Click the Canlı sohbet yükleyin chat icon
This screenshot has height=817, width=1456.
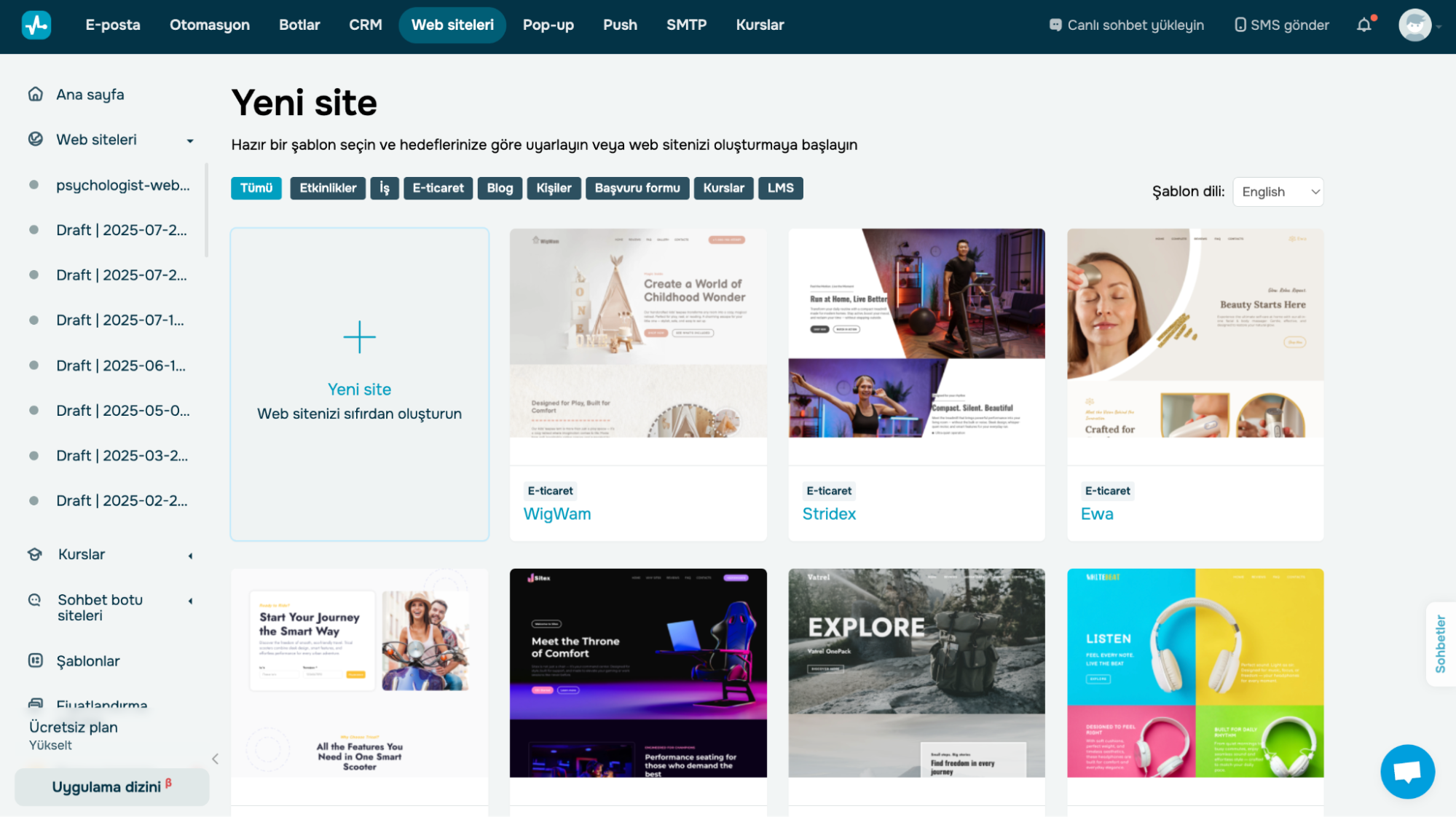(x=1054, y=24)
